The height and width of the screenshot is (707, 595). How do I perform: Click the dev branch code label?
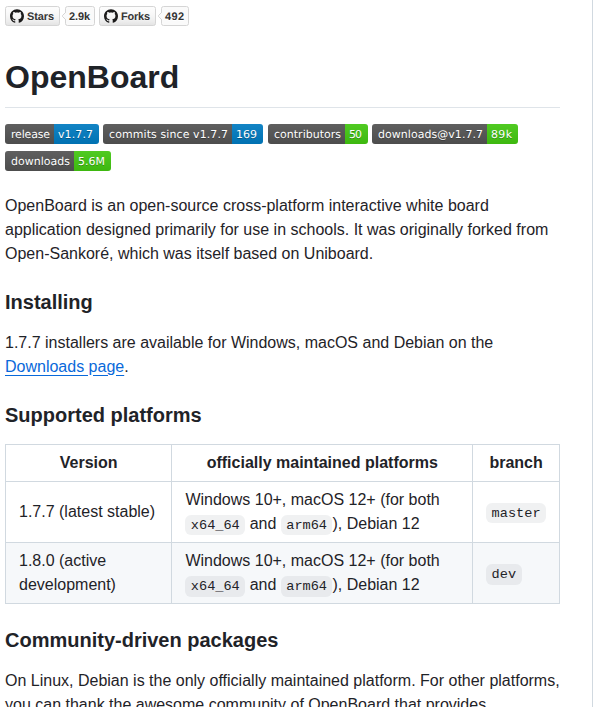[x=503, y=574]
